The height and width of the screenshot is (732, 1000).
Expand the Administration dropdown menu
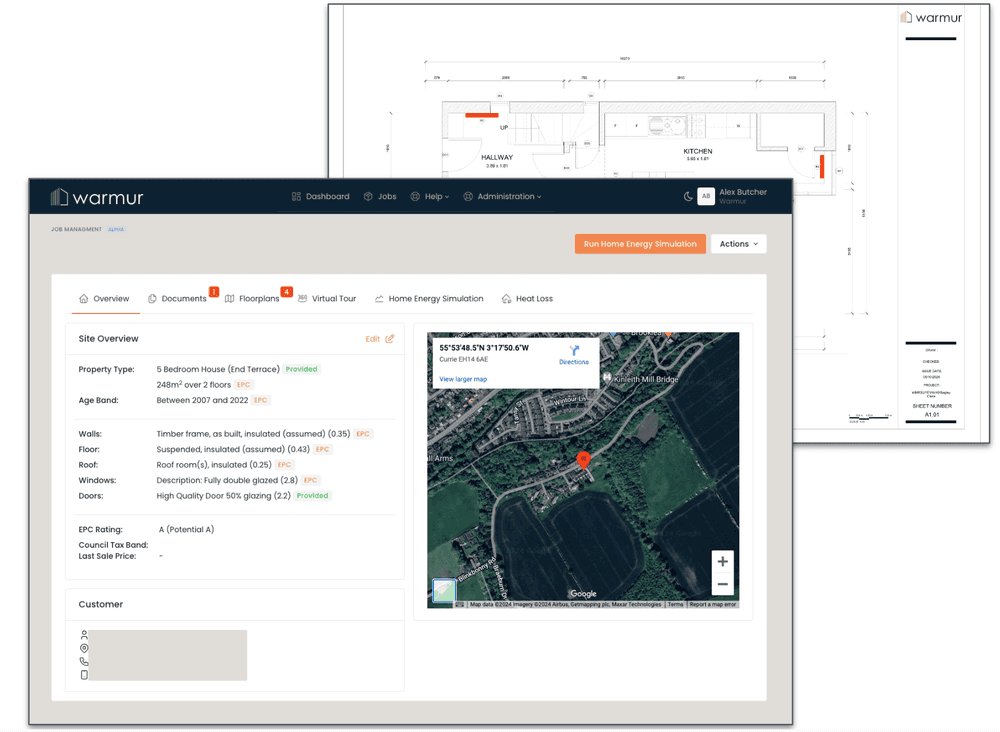coord(502,197)
